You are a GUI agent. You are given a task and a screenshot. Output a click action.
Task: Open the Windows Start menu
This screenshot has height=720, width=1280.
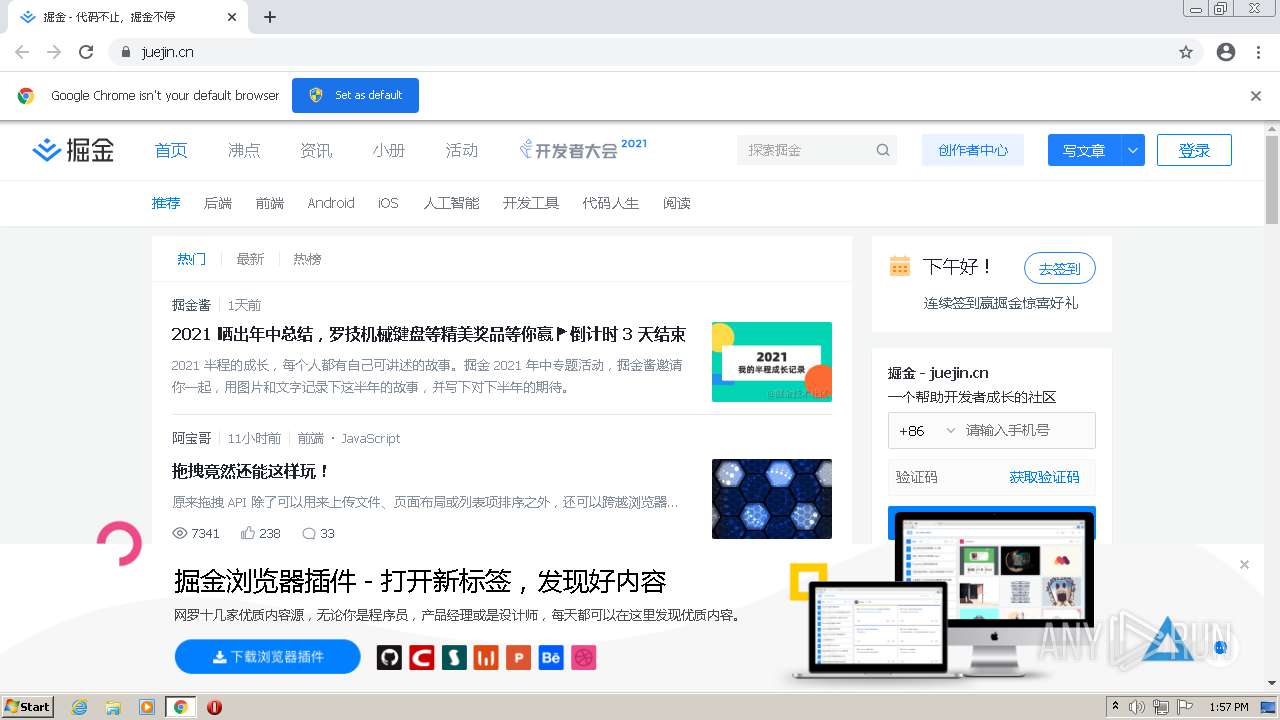(28, 707)
